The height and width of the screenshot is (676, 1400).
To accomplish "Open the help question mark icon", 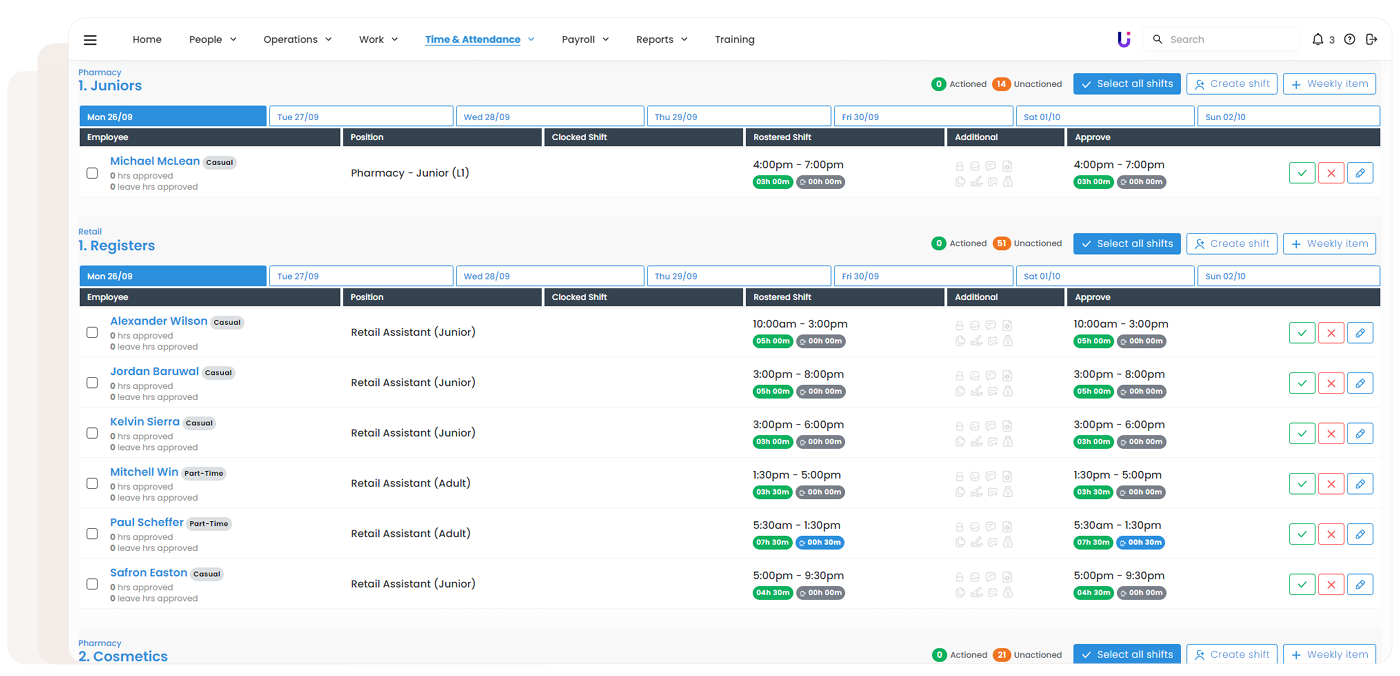I will (1349, 40).
